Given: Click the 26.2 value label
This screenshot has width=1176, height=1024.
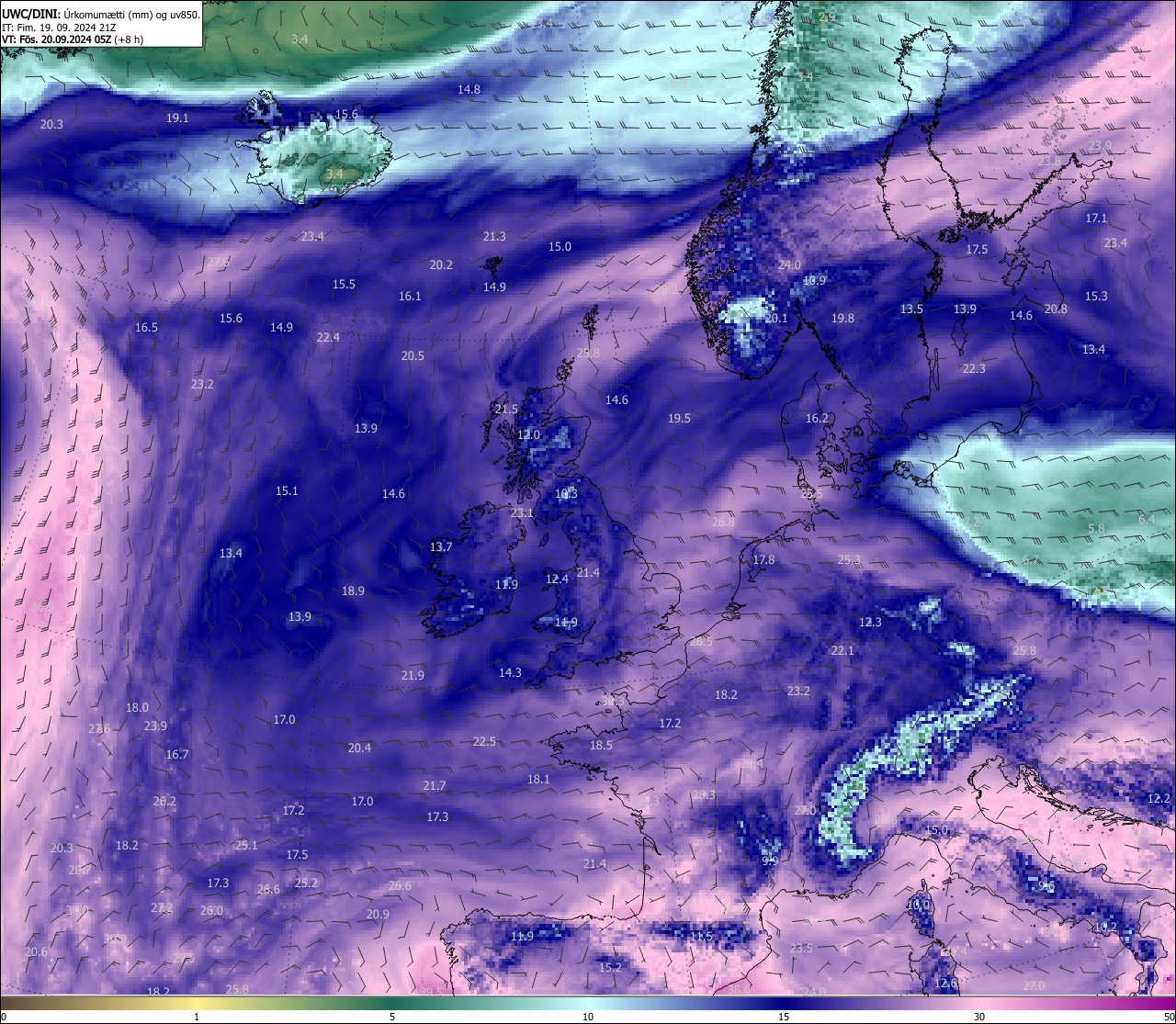Looking at the screenshot, I should 164,802.
